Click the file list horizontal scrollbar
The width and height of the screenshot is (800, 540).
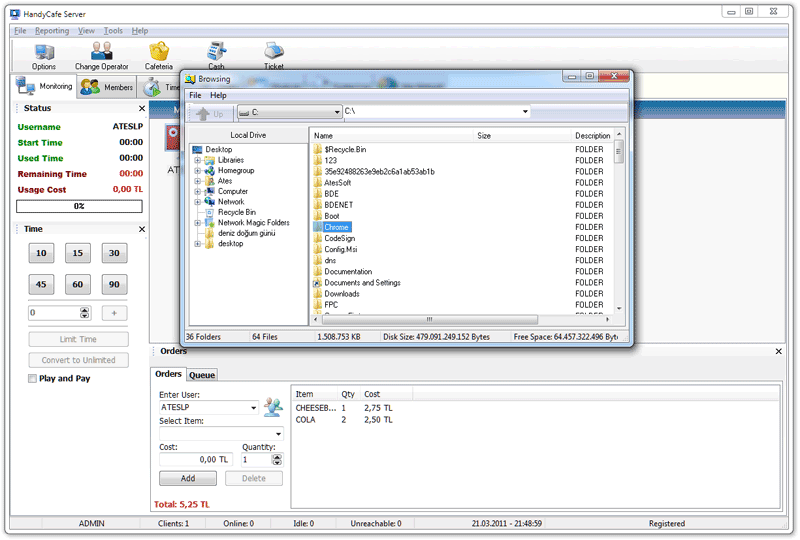460,320
